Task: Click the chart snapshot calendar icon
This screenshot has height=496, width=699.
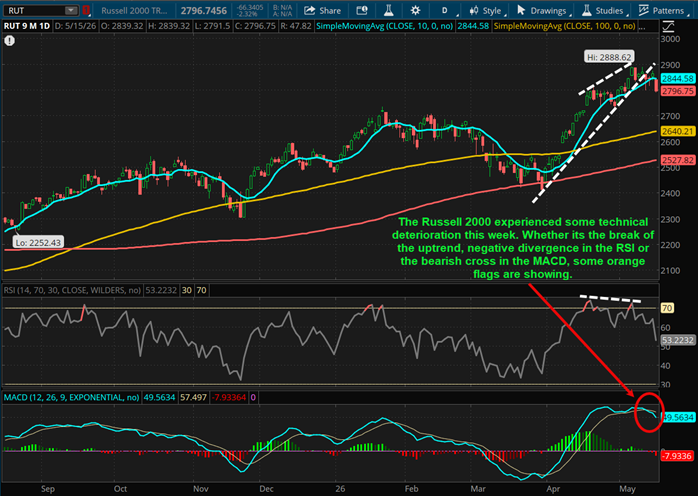Action: click(x=362, y=10)
